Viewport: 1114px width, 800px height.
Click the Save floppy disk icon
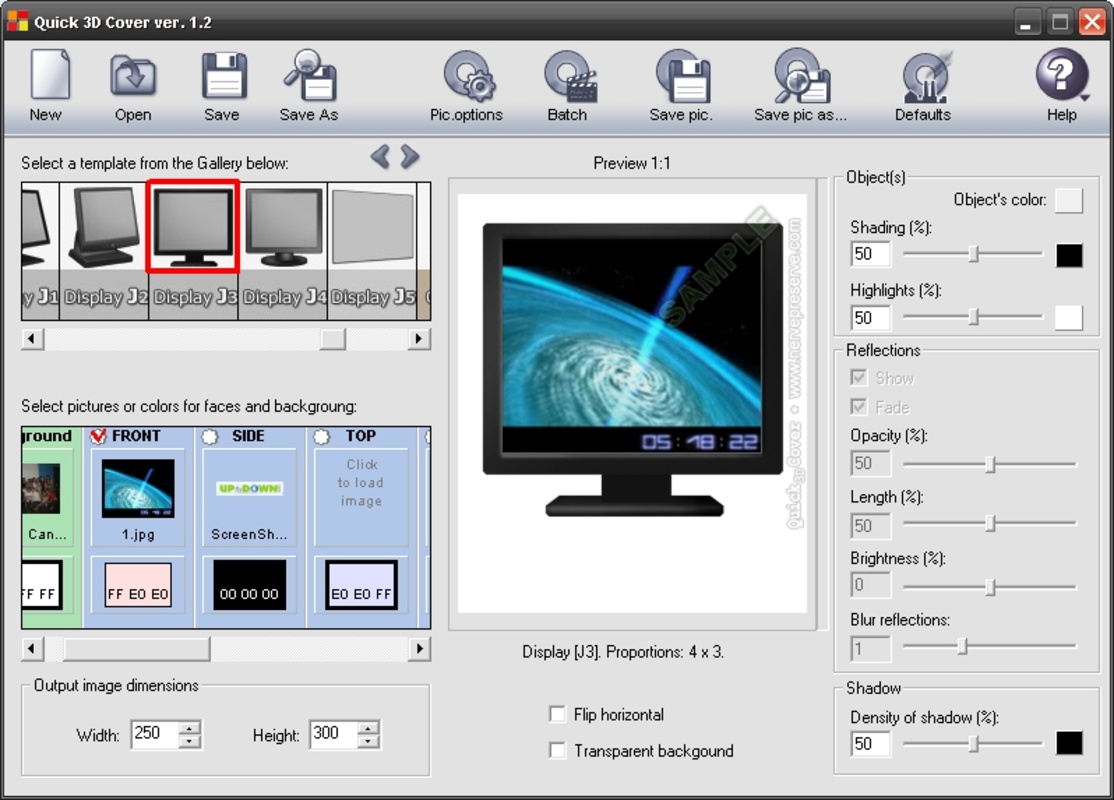click(x=222, y=77)
